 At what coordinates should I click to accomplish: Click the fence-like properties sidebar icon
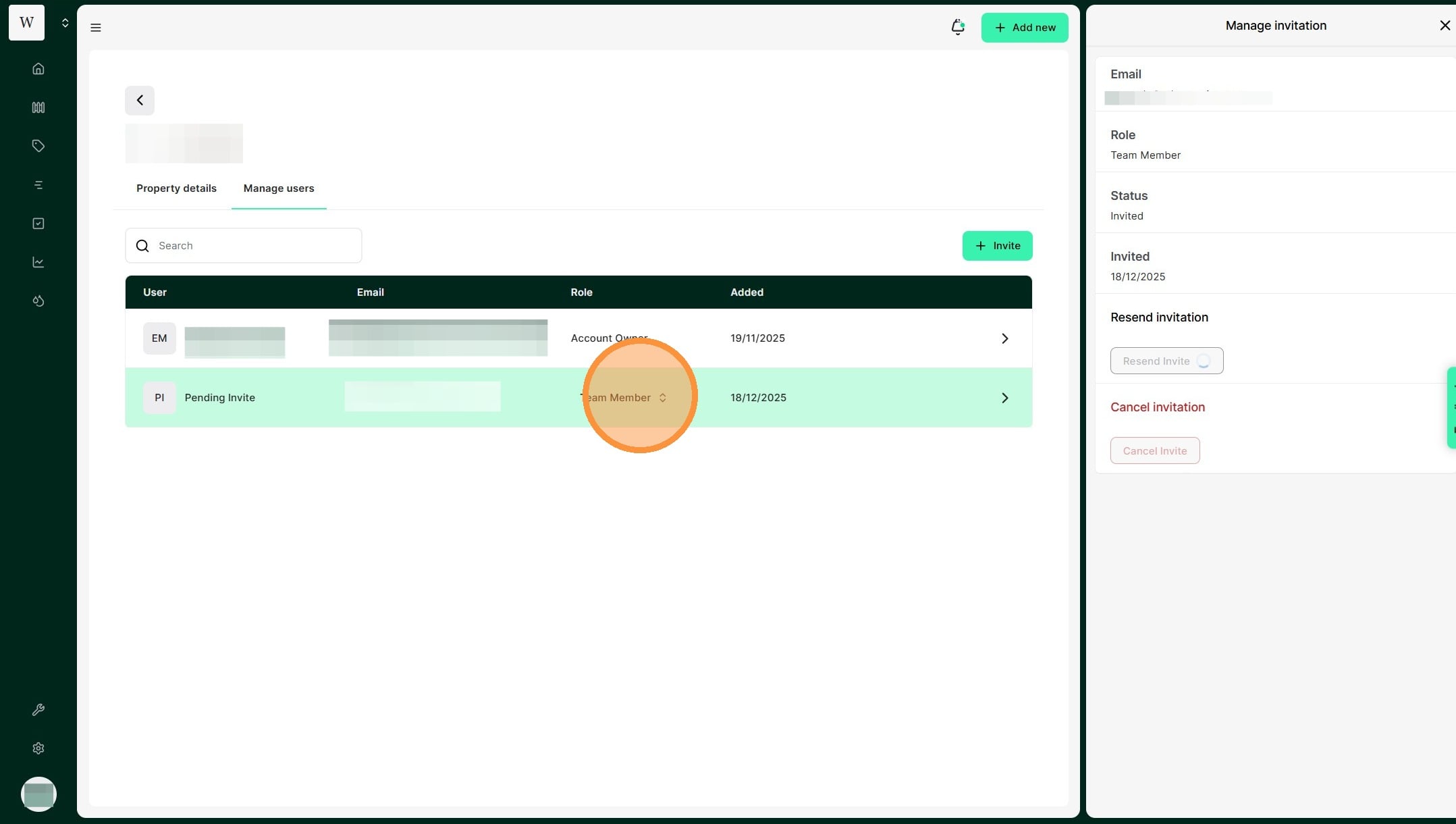(x=38, y=107)
